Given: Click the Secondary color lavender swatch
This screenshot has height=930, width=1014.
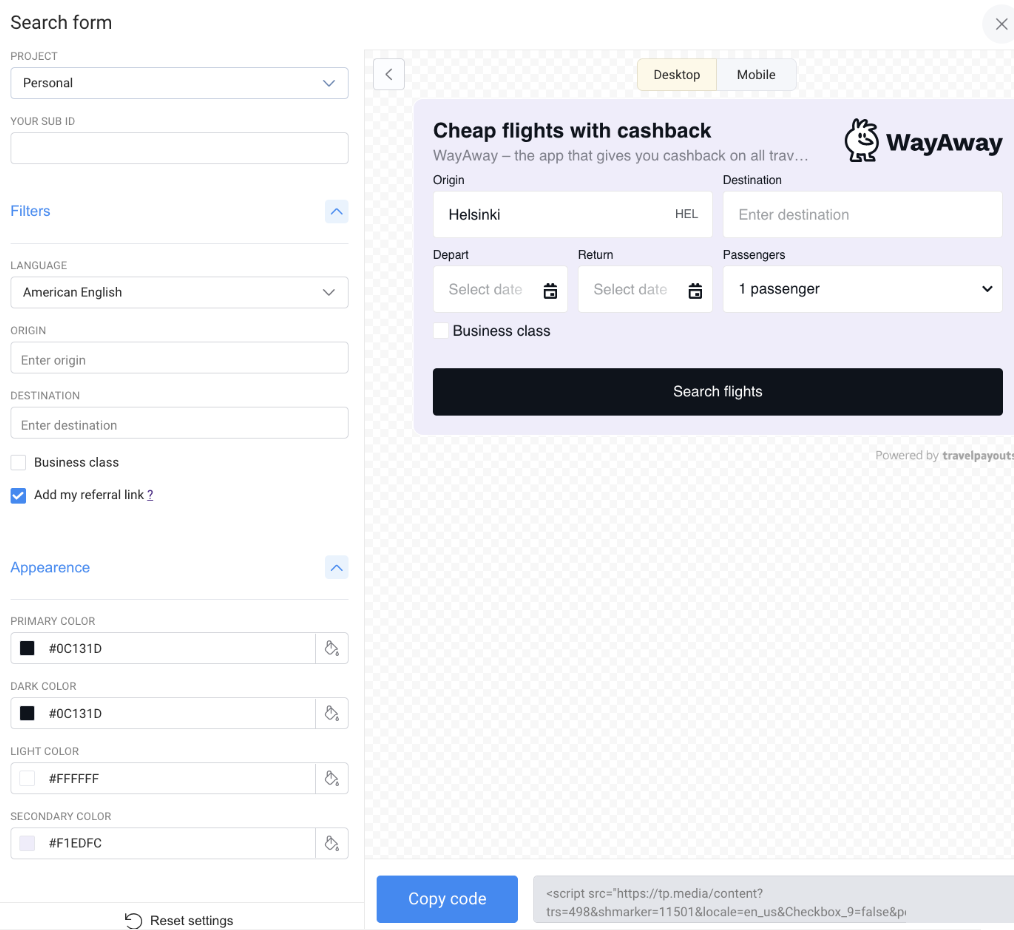Looking at the screenshot, I should coord(27,843).
